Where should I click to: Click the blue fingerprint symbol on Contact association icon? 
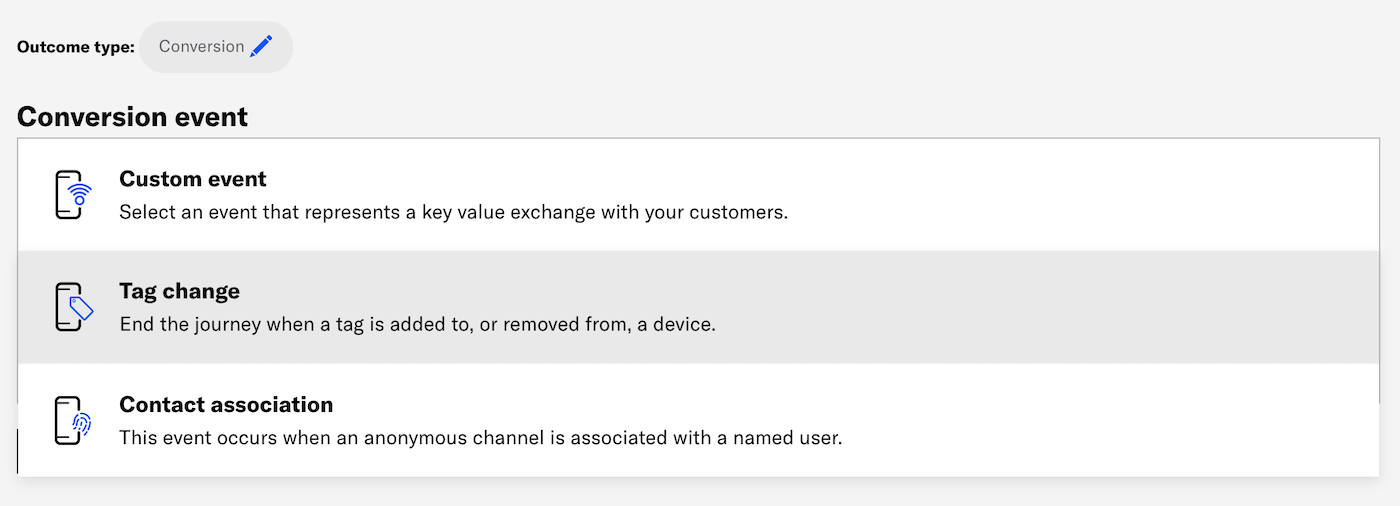(82, 424)
